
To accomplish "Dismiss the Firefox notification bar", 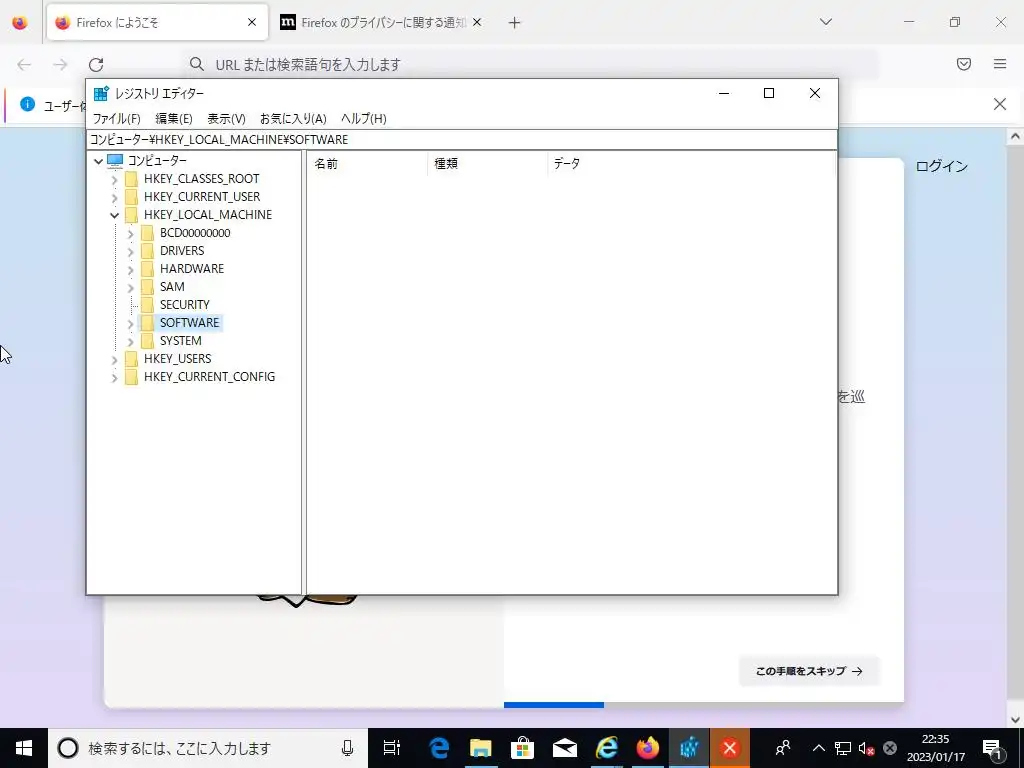I will point(1000,104).
